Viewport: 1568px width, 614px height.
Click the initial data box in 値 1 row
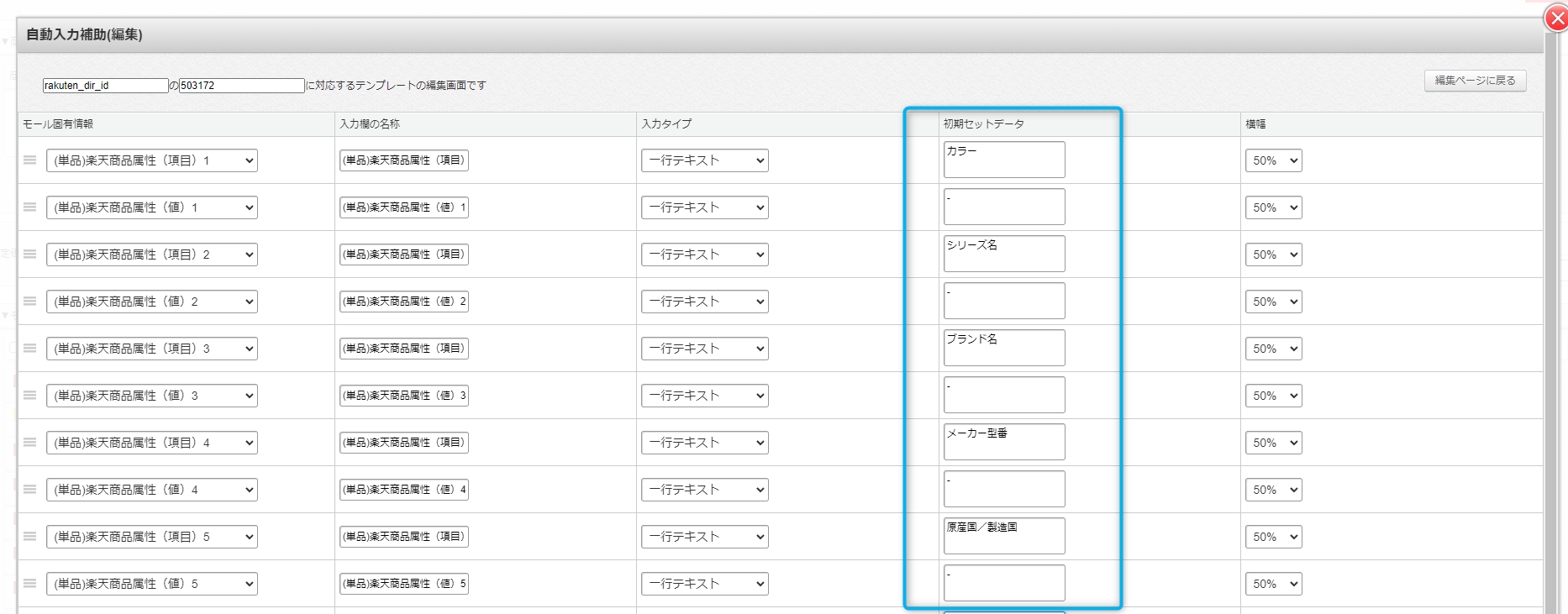[1004, 207]
